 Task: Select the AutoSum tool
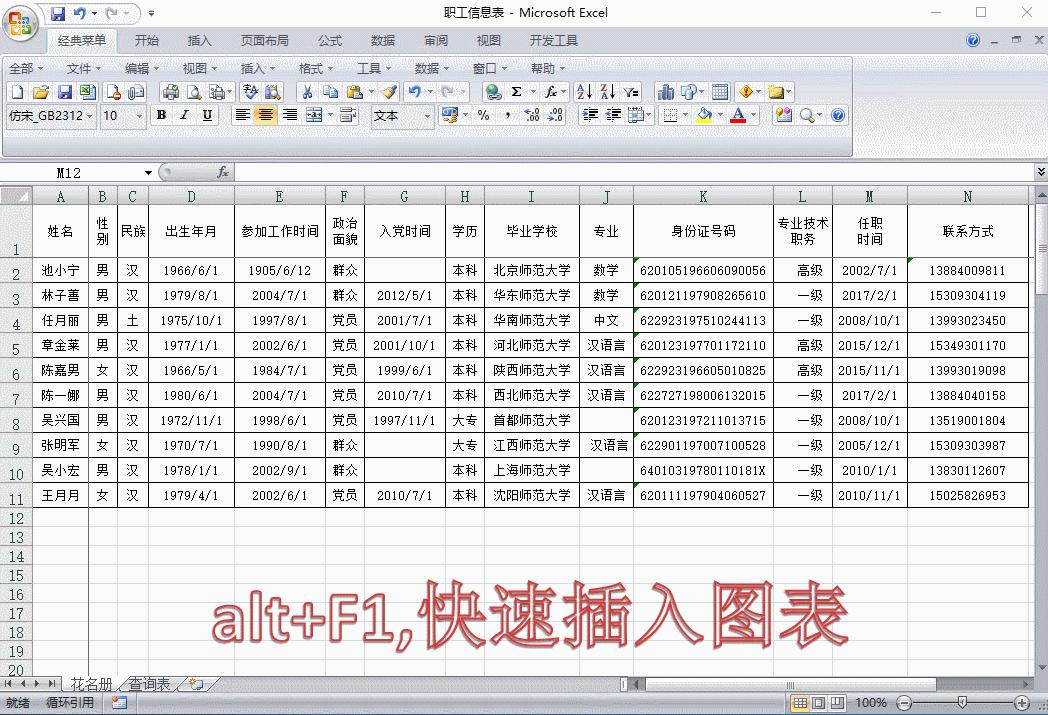click(x=517, y=90)
